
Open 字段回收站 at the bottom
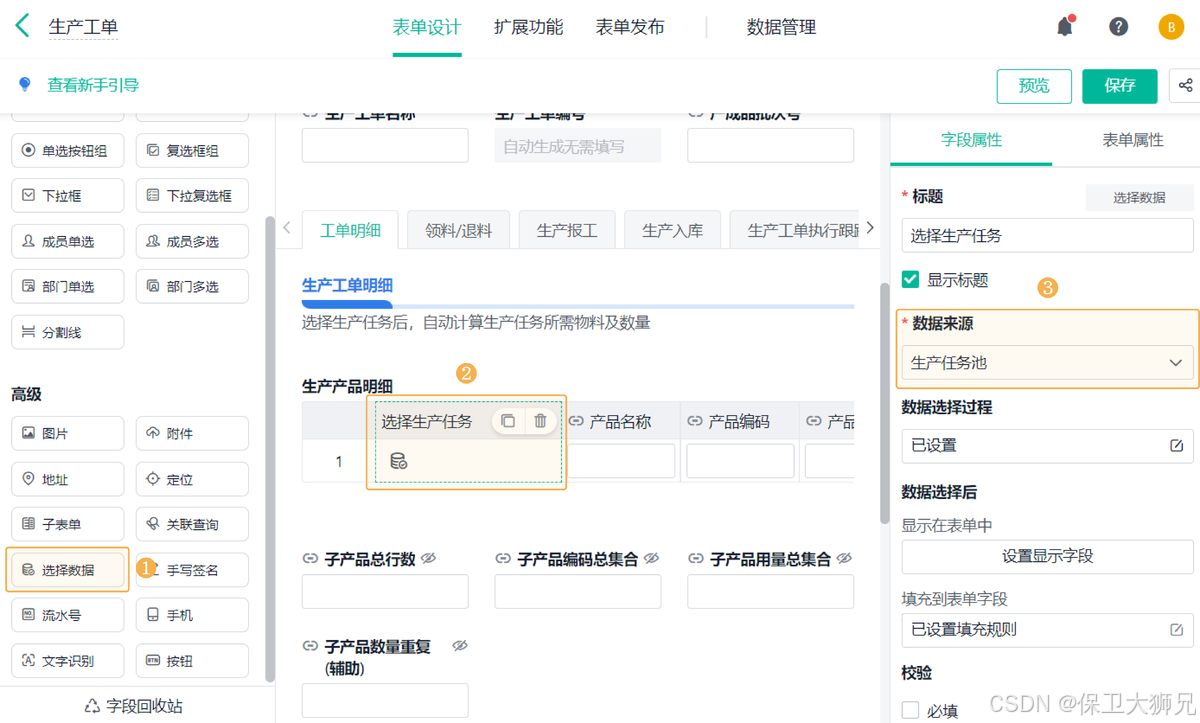tap(136, 705)
